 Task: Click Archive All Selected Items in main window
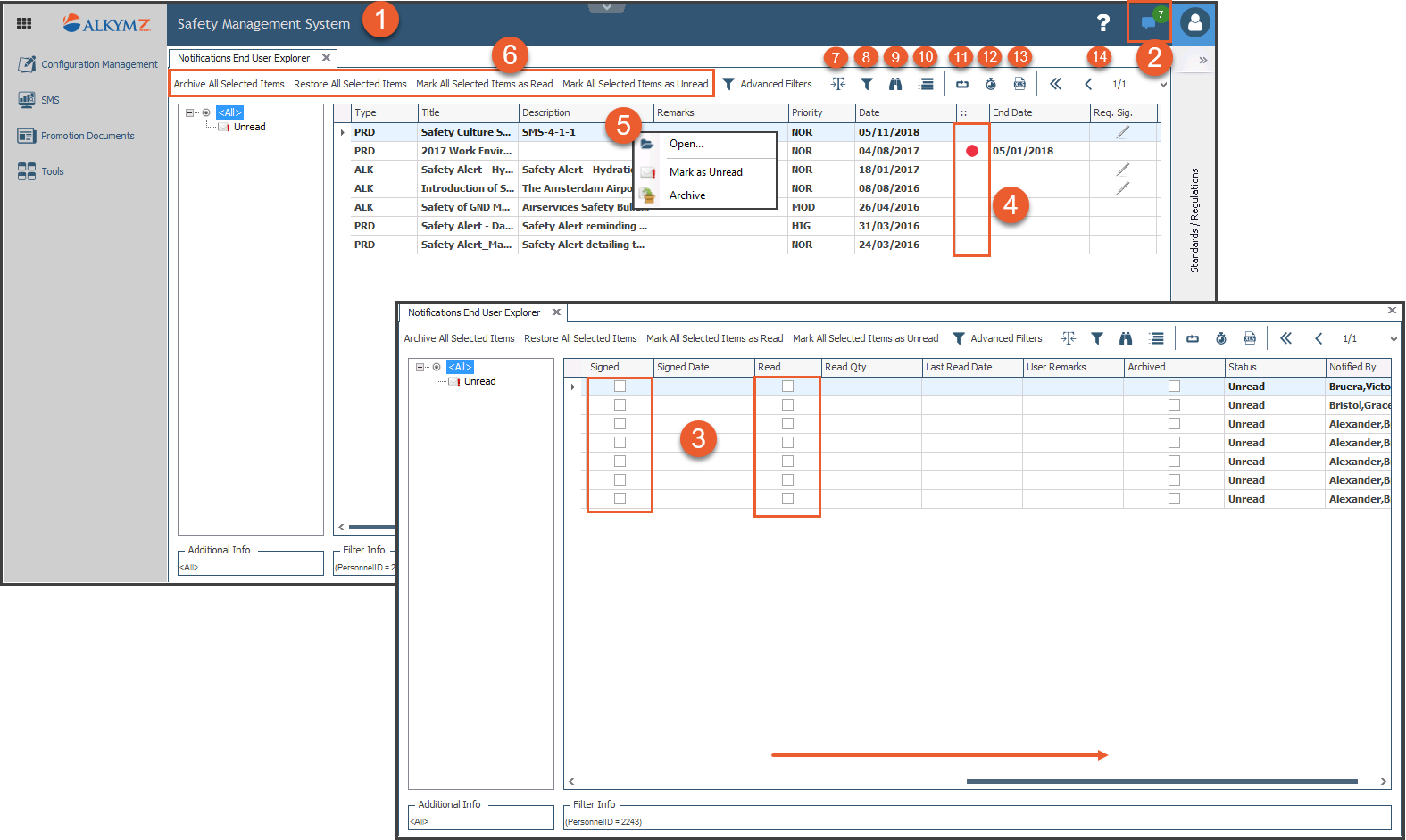[229, 84]
